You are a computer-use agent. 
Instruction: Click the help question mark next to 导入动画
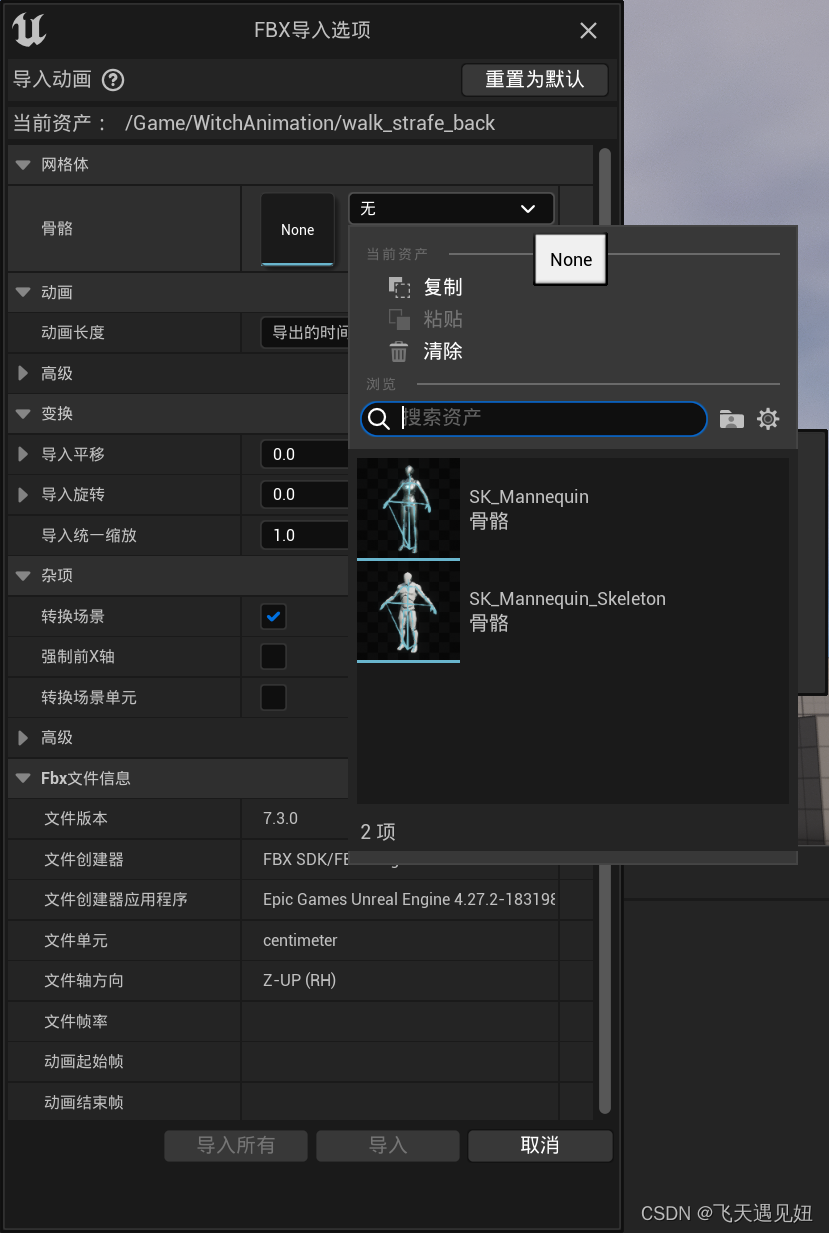click(113, 80)
